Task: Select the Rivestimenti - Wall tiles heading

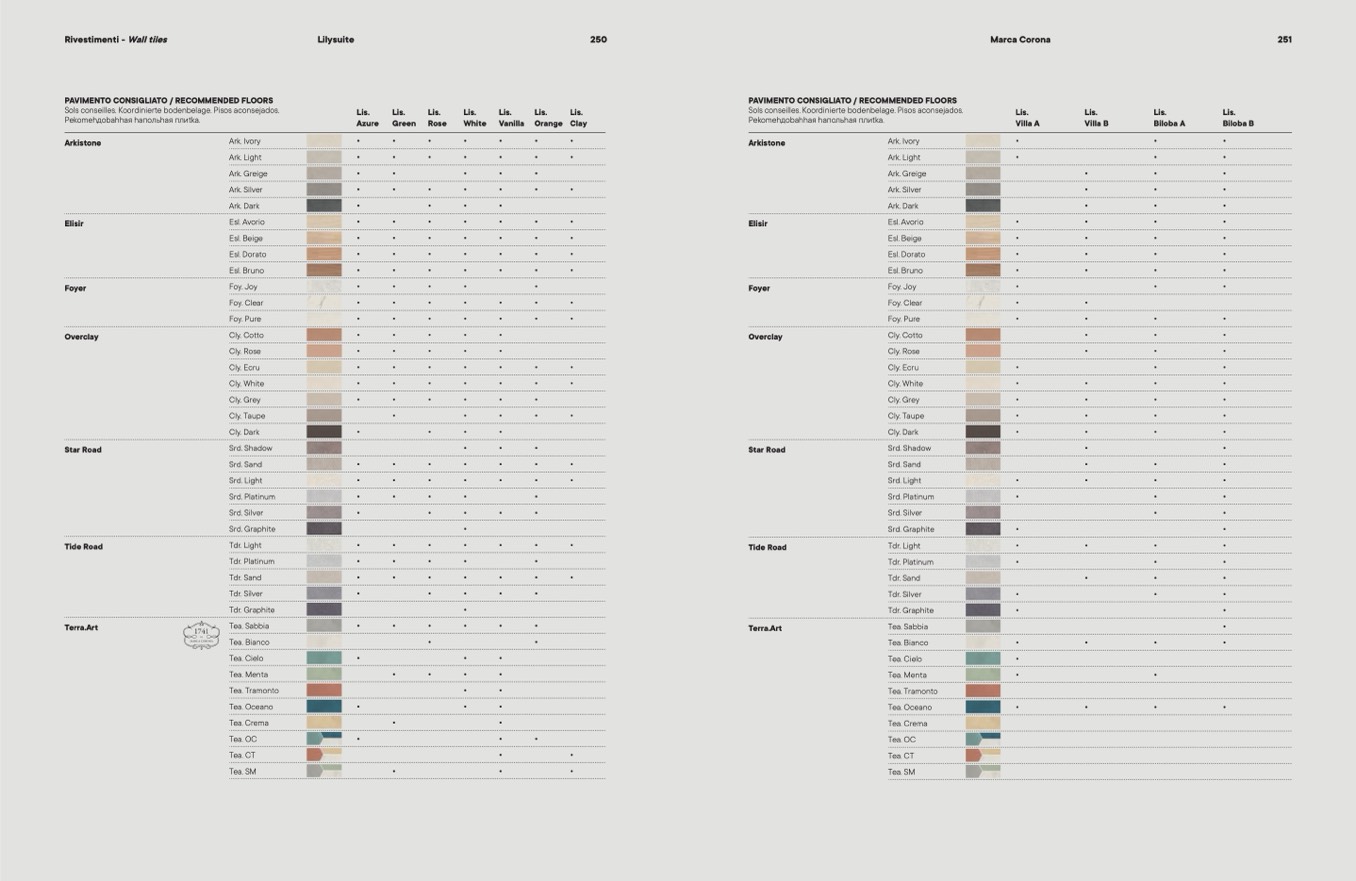Action: tap(116, 40)
